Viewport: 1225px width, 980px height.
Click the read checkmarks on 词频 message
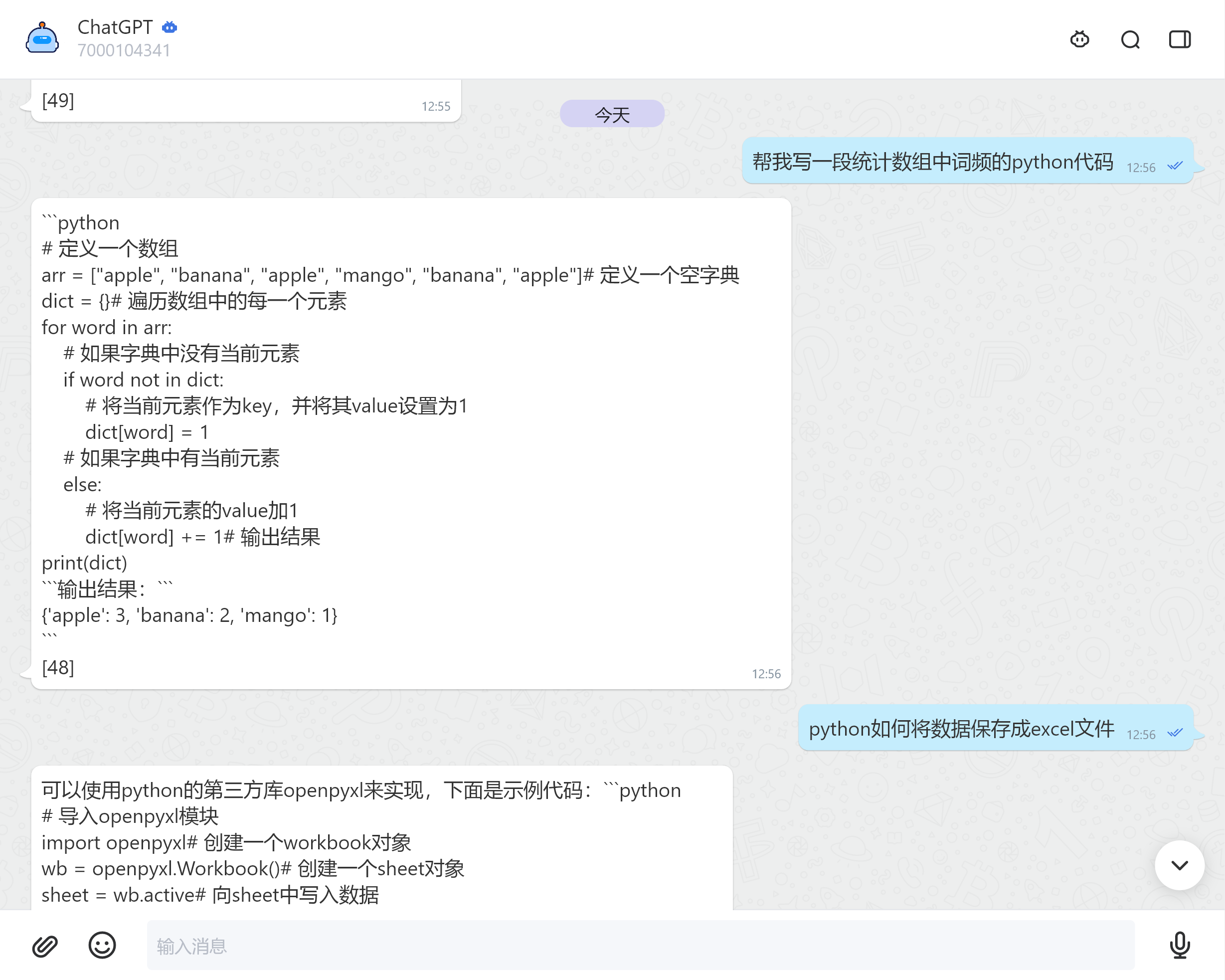point(1175,166)
